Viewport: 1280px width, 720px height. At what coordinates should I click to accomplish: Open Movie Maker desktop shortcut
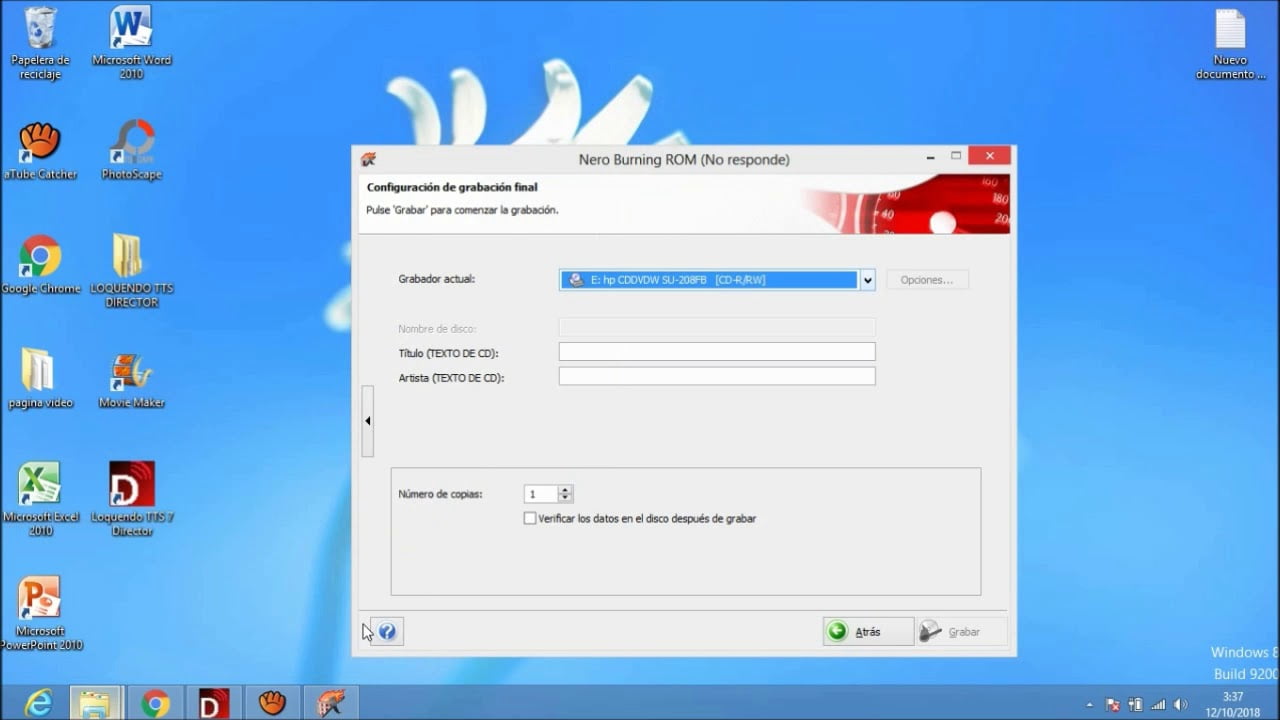coord(131,379)
